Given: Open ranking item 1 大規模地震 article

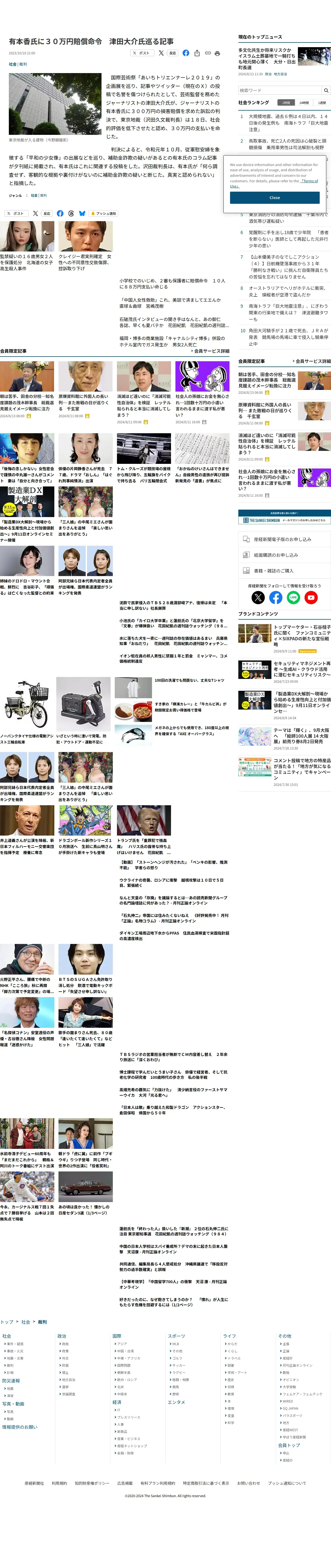Looking at the screenshot, I should (x=289, y=123).
